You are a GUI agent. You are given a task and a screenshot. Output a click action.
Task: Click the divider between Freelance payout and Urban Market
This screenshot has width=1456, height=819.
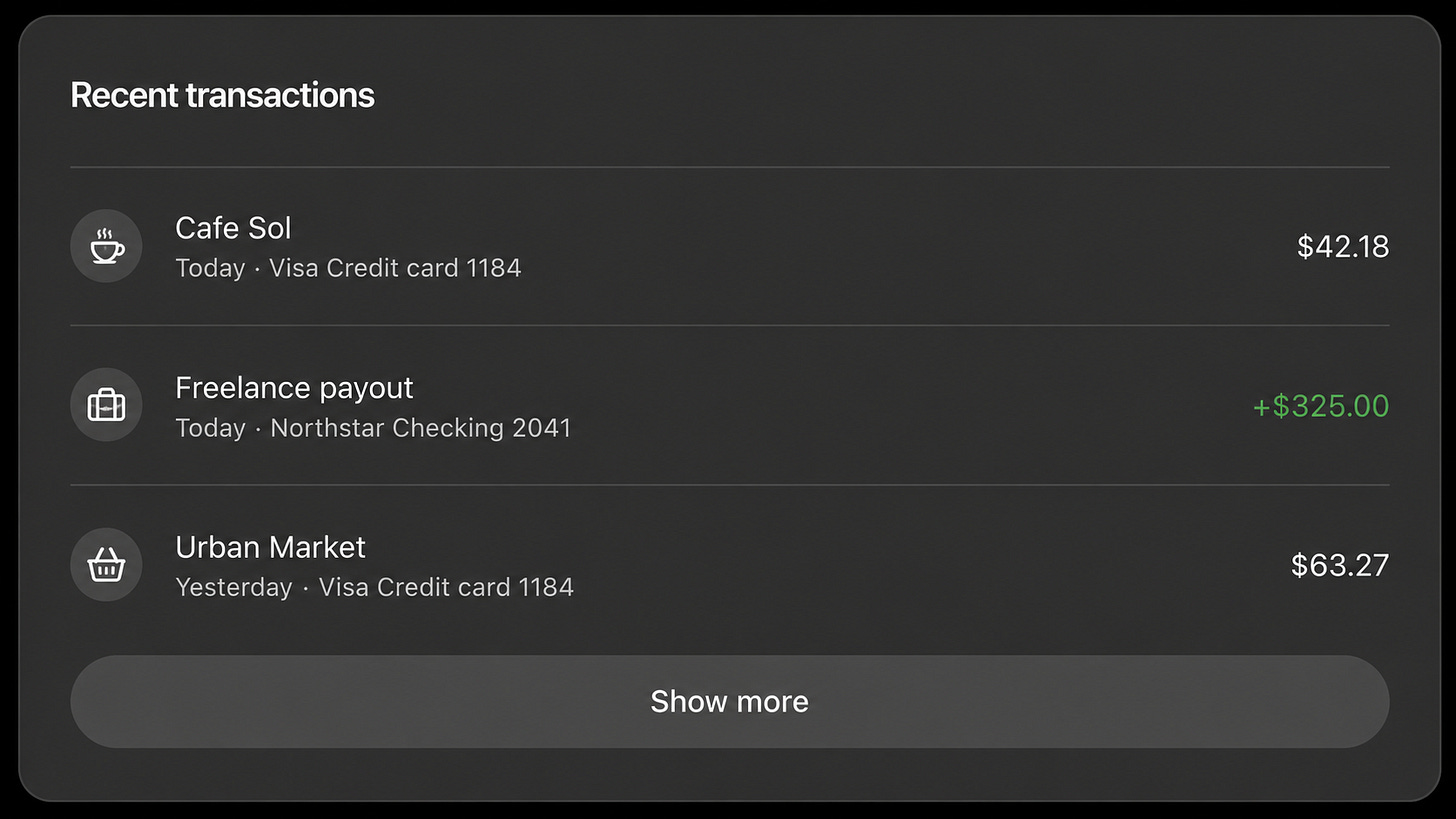pos(730,485)
